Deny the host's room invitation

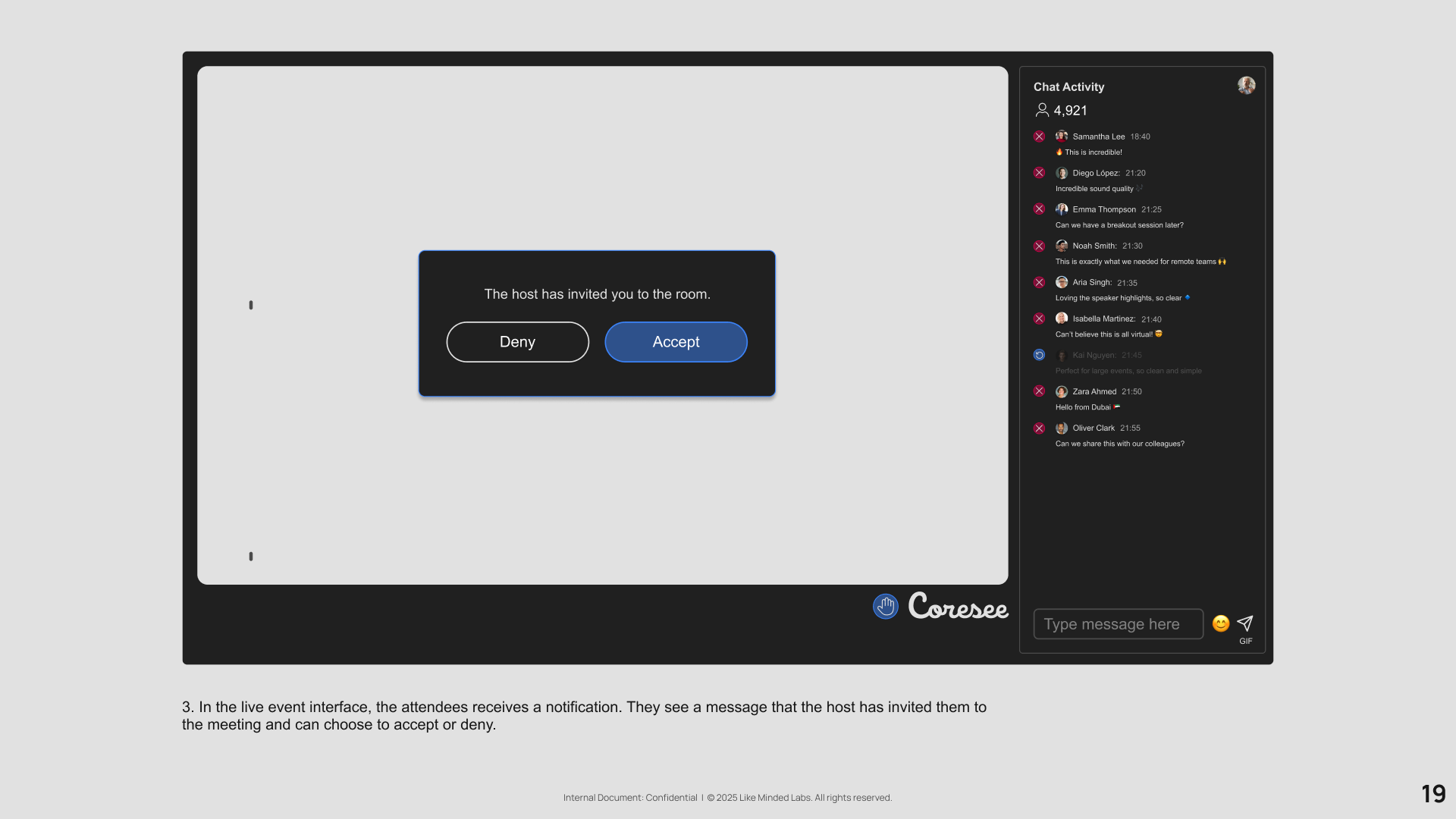click(x=517, y=342)
